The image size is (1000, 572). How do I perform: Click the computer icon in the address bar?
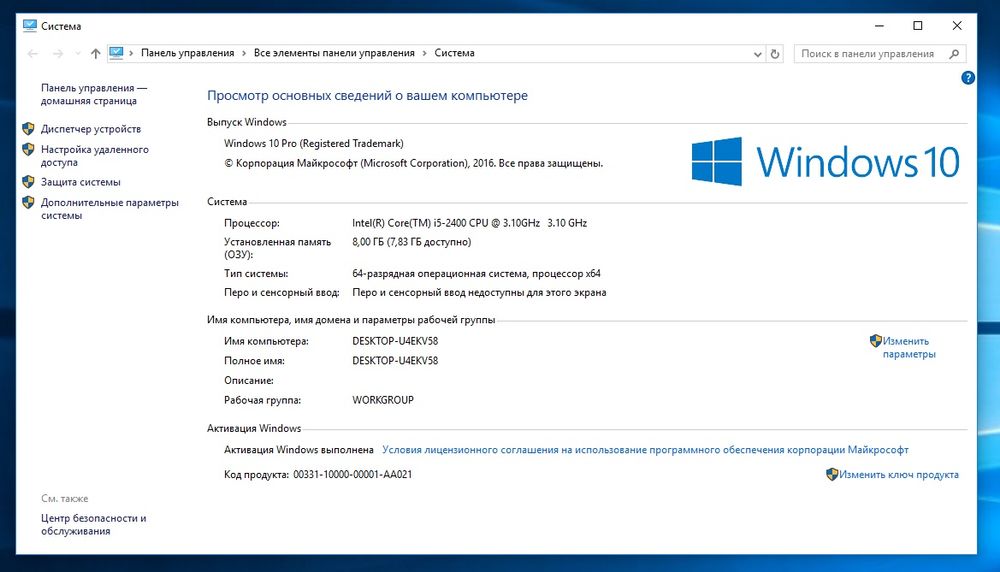coord(116,53)
